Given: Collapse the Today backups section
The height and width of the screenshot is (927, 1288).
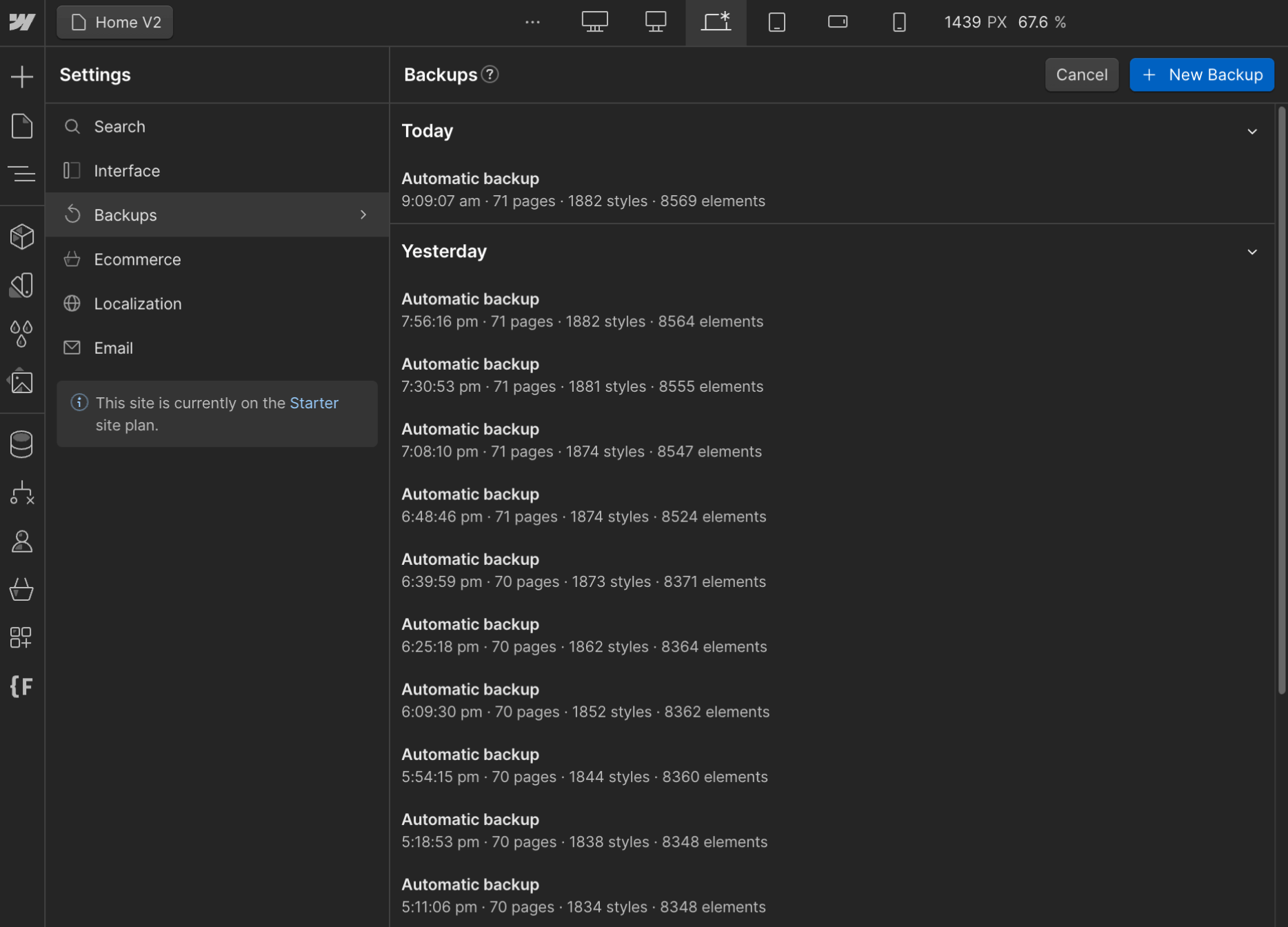Looking at the screenshot, I should click(1253, 131).
